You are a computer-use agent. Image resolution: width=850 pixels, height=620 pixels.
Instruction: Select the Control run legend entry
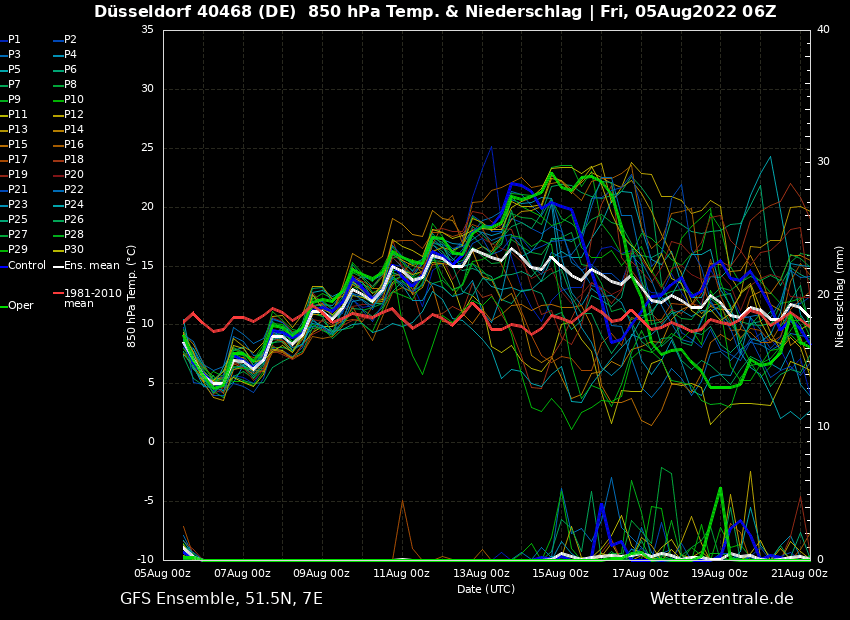click(26, 266)
